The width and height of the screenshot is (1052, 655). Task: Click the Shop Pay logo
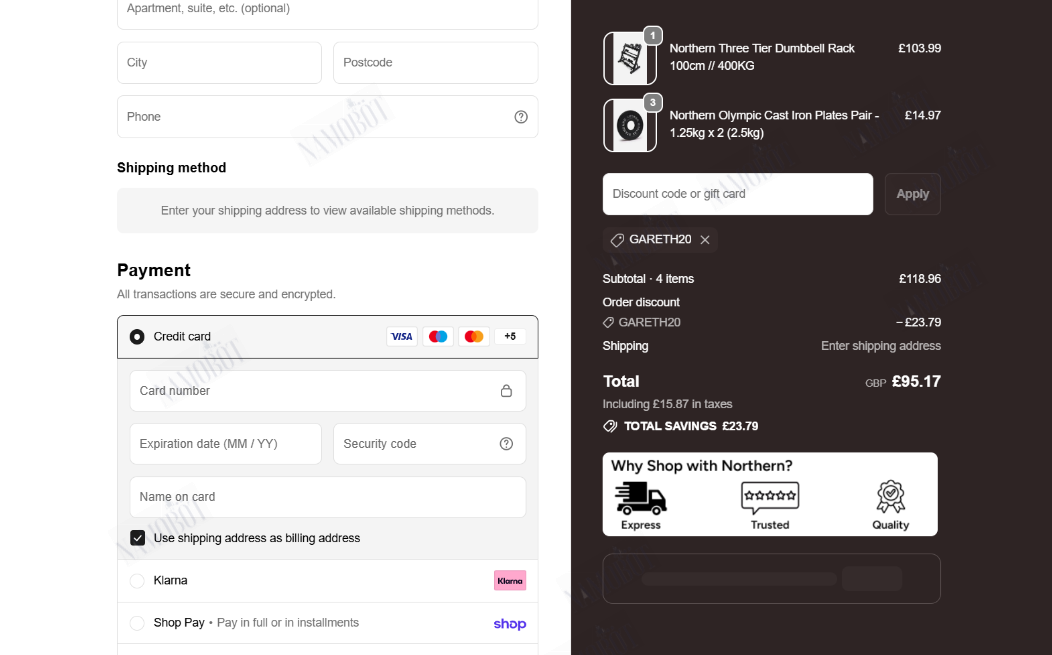[x=510, y=623]
